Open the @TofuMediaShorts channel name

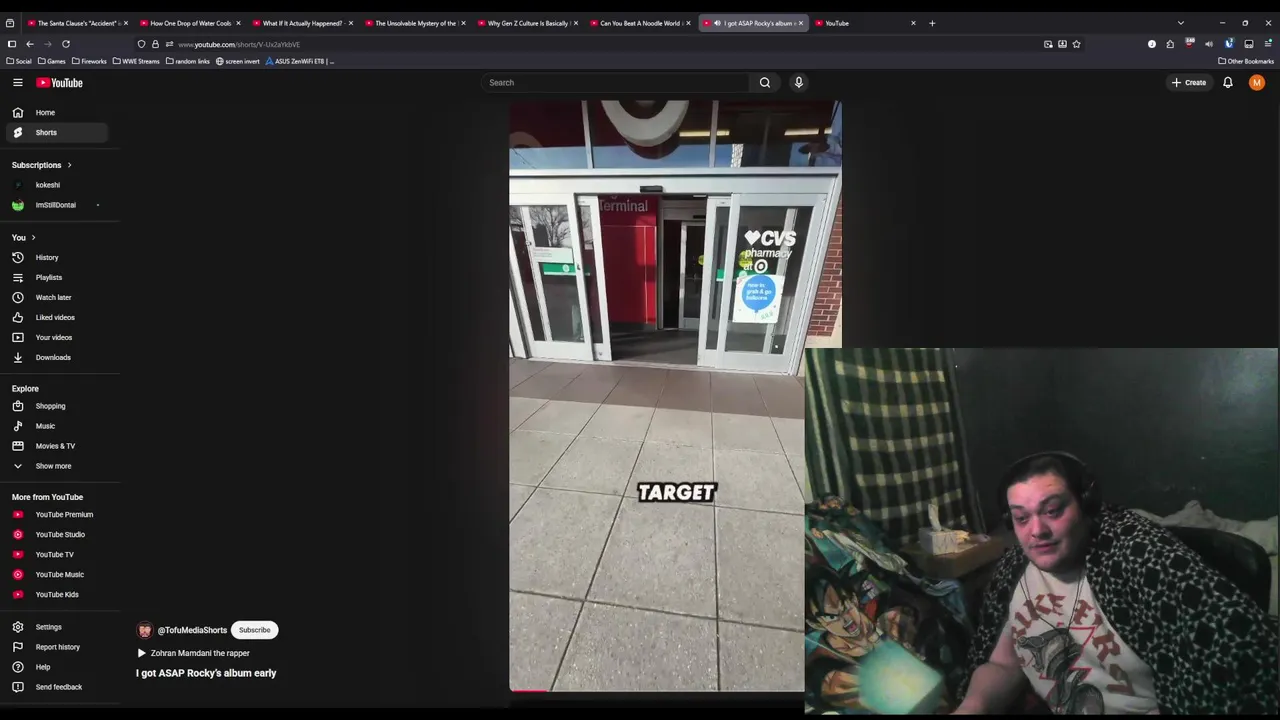point(192,630)
